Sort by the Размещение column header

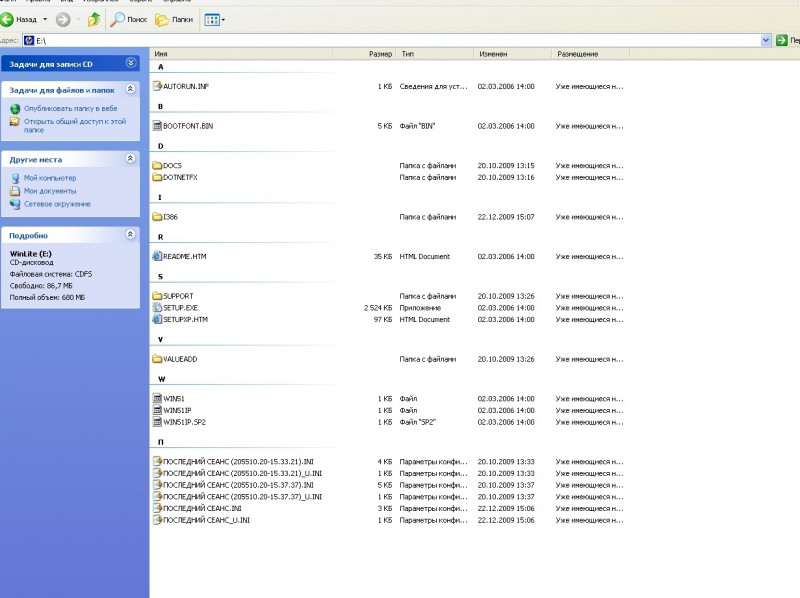pyautogui.click(x=591, y=54)
